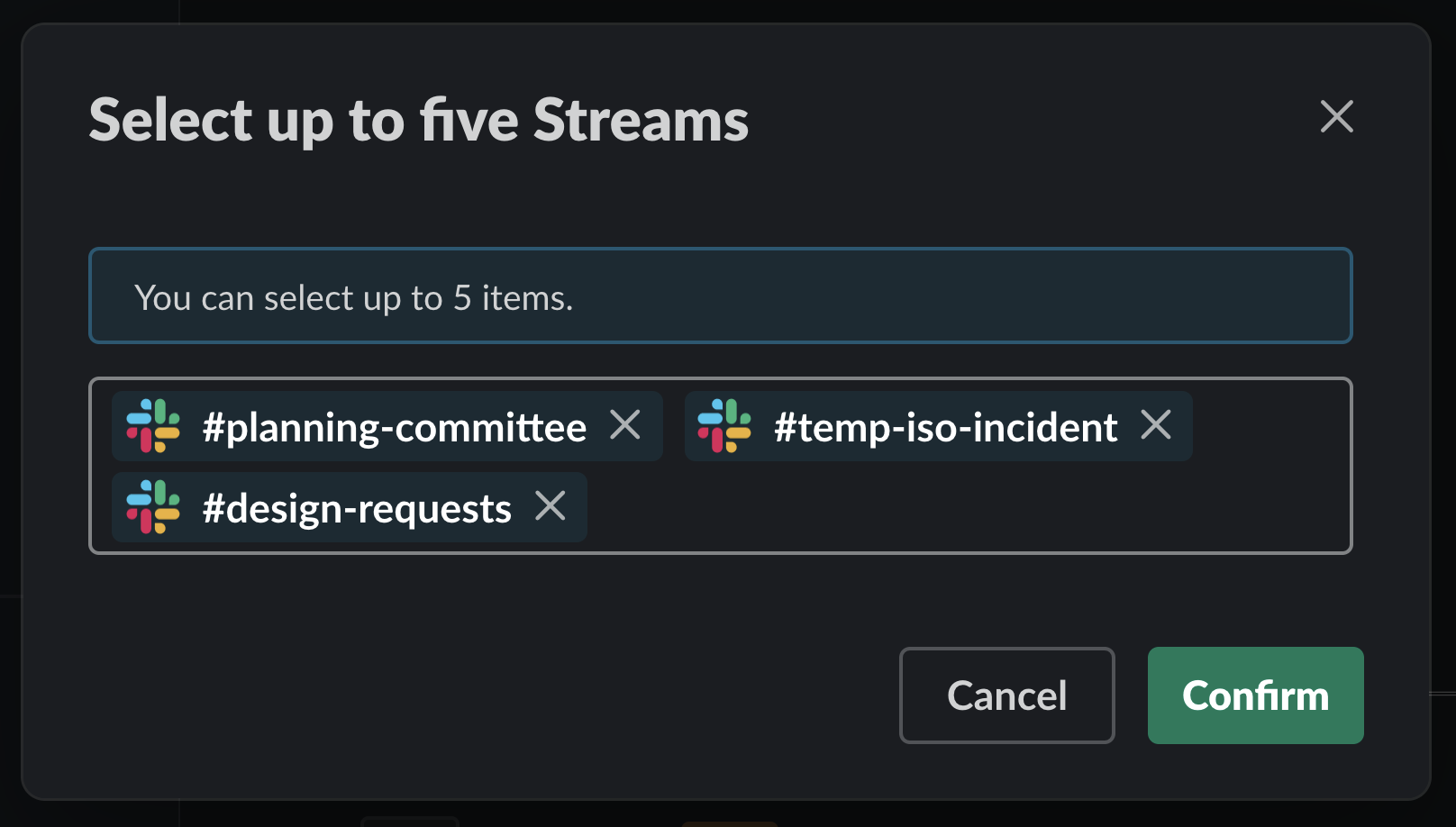The width and height of the screenshot is (1456, 827).
Task: Focus the 'You can select up to 5 items' field
Action: [720, 295]
